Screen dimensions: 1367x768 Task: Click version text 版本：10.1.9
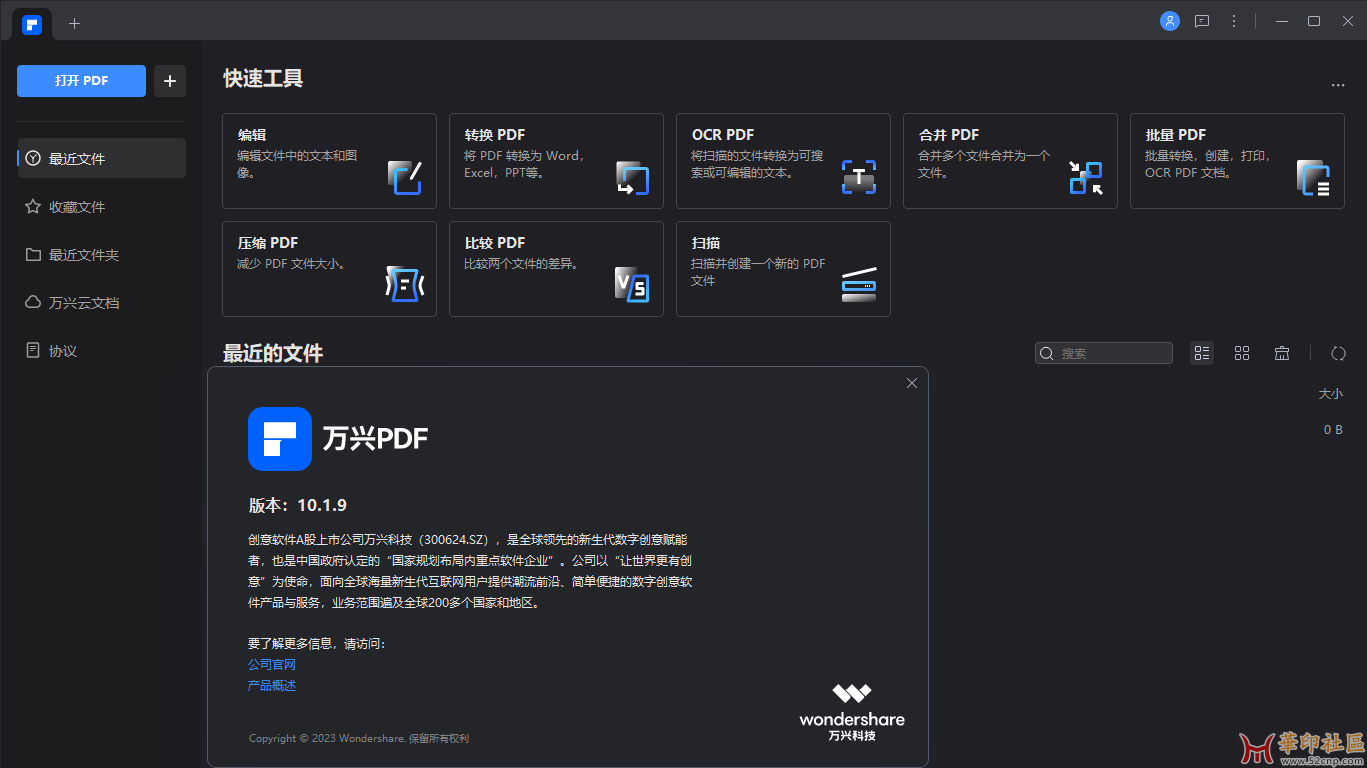pos(298,505)
